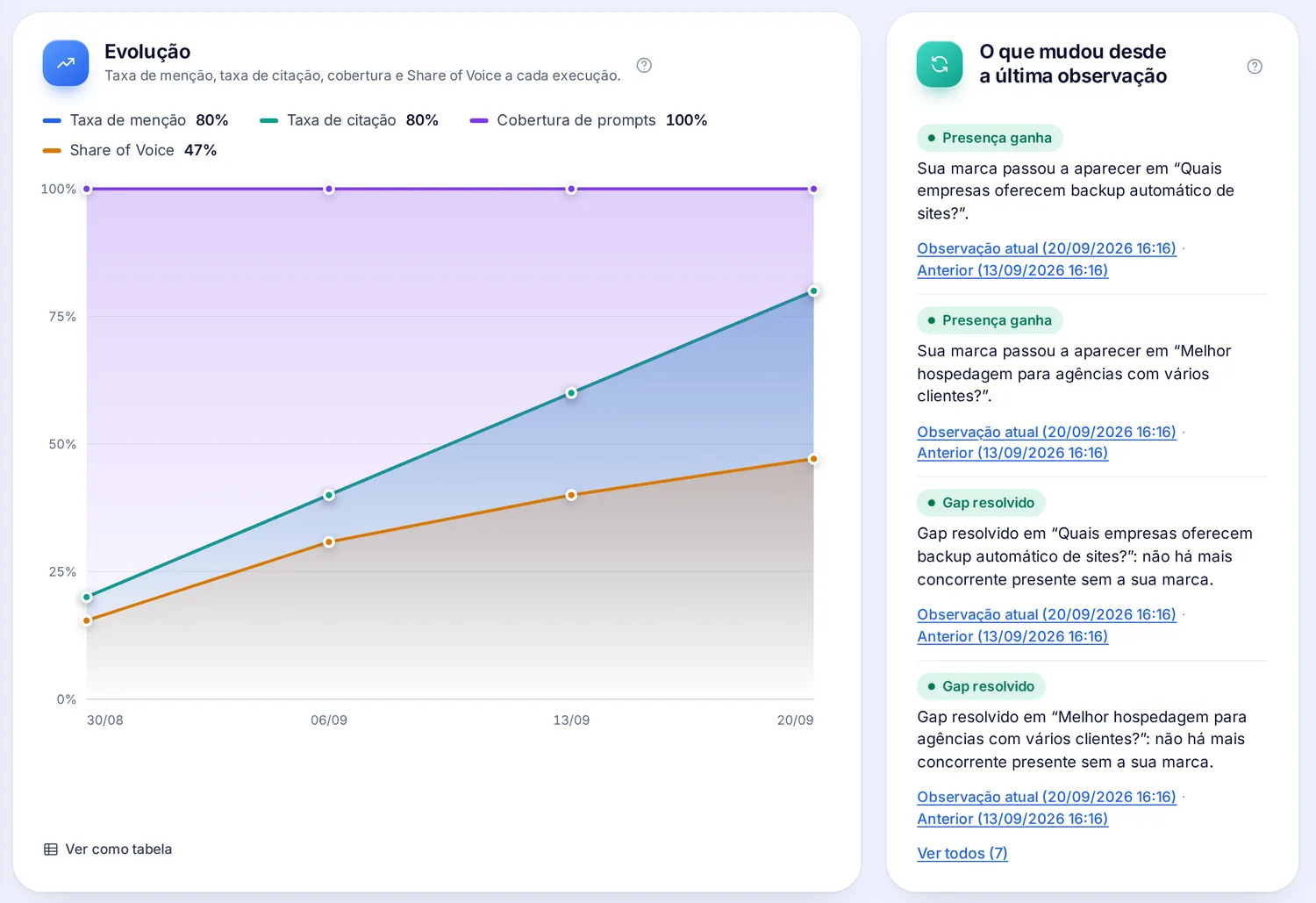Click the 13/09 x-axis date label
Viewport: 1316px width, 903px height.
(x=571, y=720)
